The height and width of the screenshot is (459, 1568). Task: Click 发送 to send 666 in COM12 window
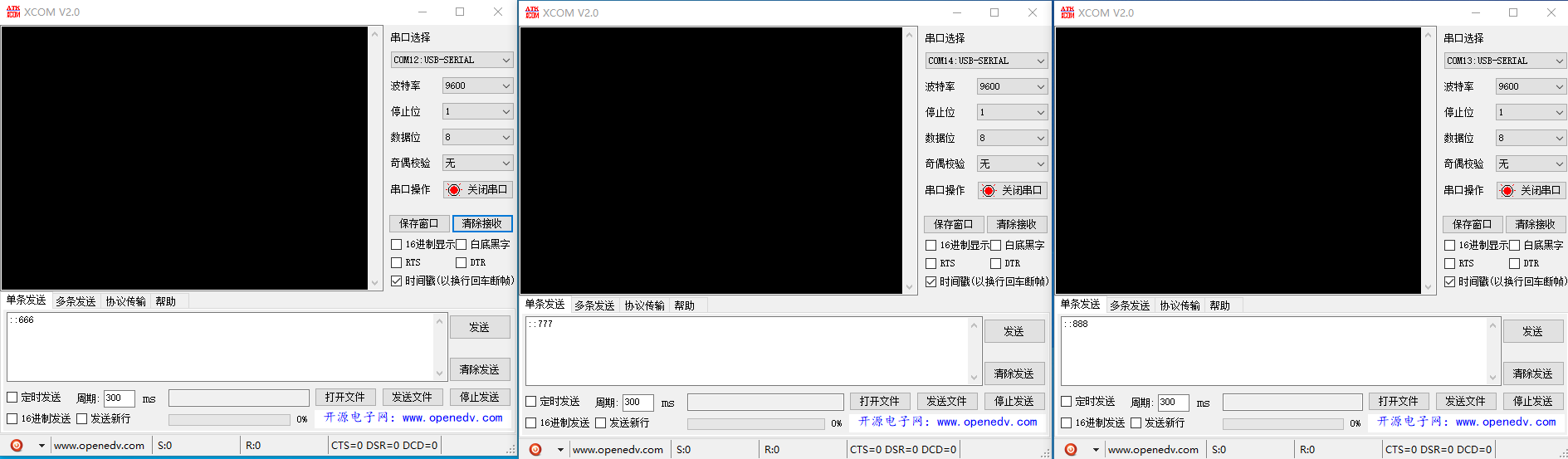(x=480, y=327)
